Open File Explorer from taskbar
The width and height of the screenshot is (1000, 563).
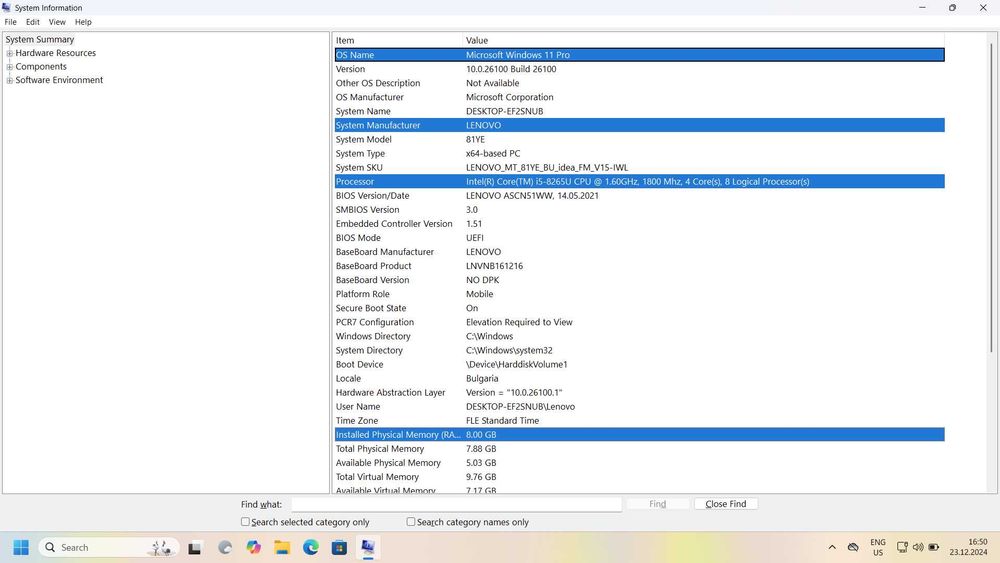[x=282, y=547]
